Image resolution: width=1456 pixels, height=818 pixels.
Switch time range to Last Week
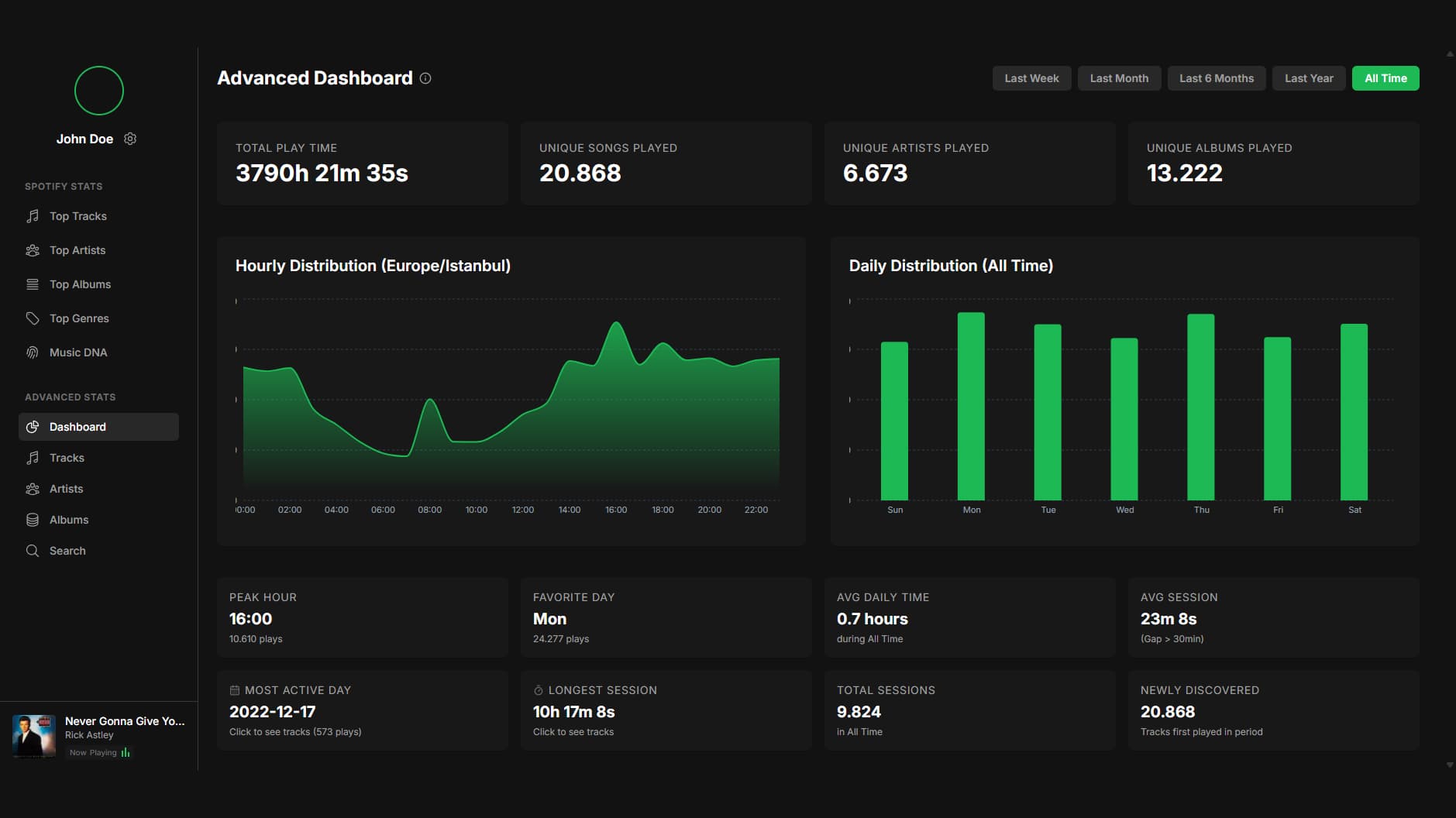click(1031, 78)
